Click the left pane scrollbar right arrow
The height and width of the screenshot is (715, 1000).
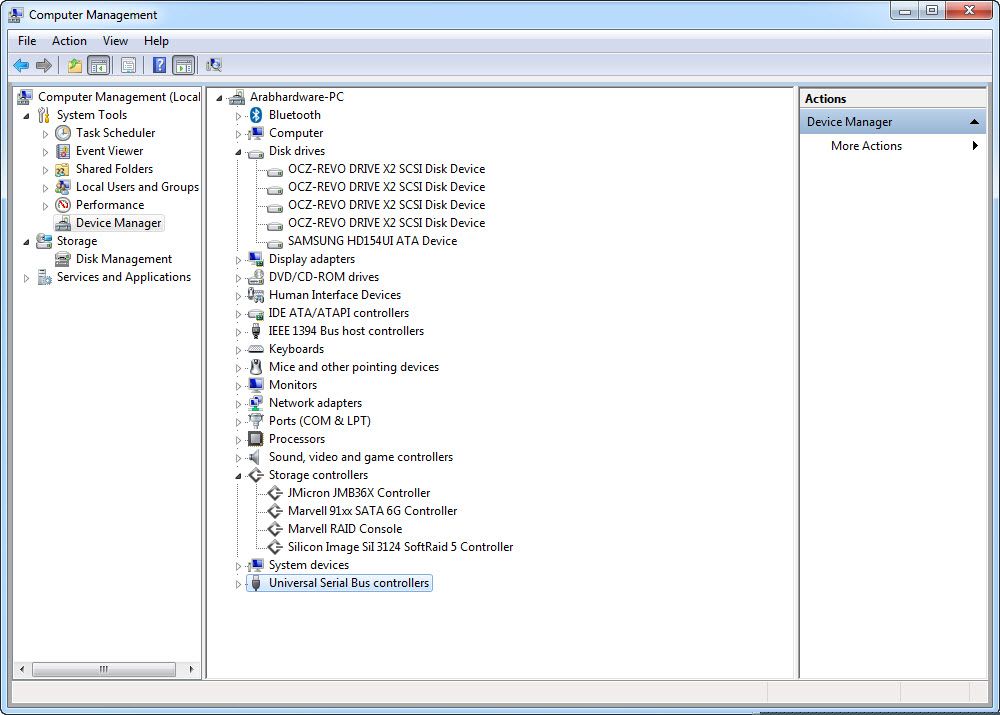click(191, 669)
